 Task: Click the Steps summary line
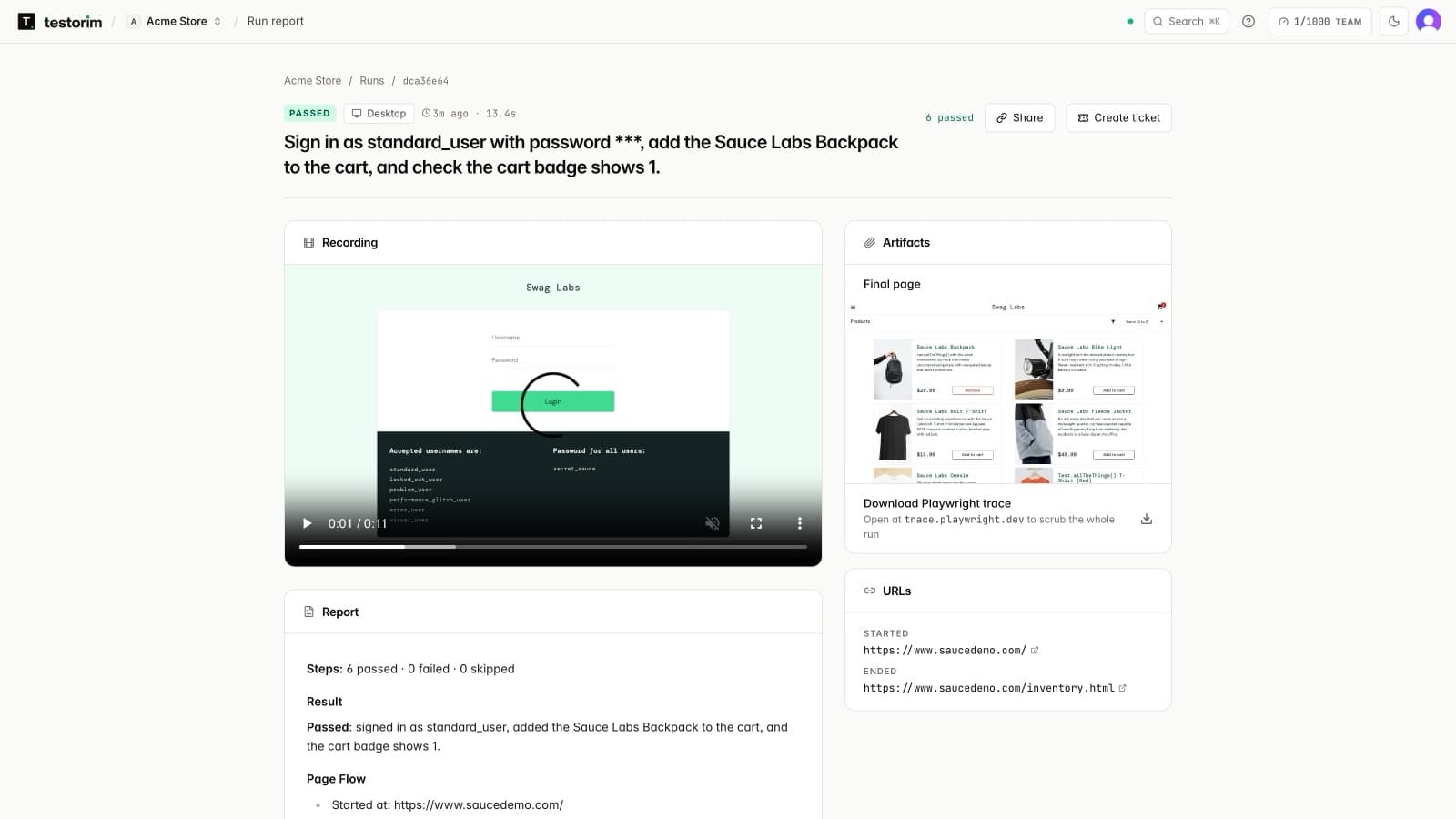tap(410, 669)
